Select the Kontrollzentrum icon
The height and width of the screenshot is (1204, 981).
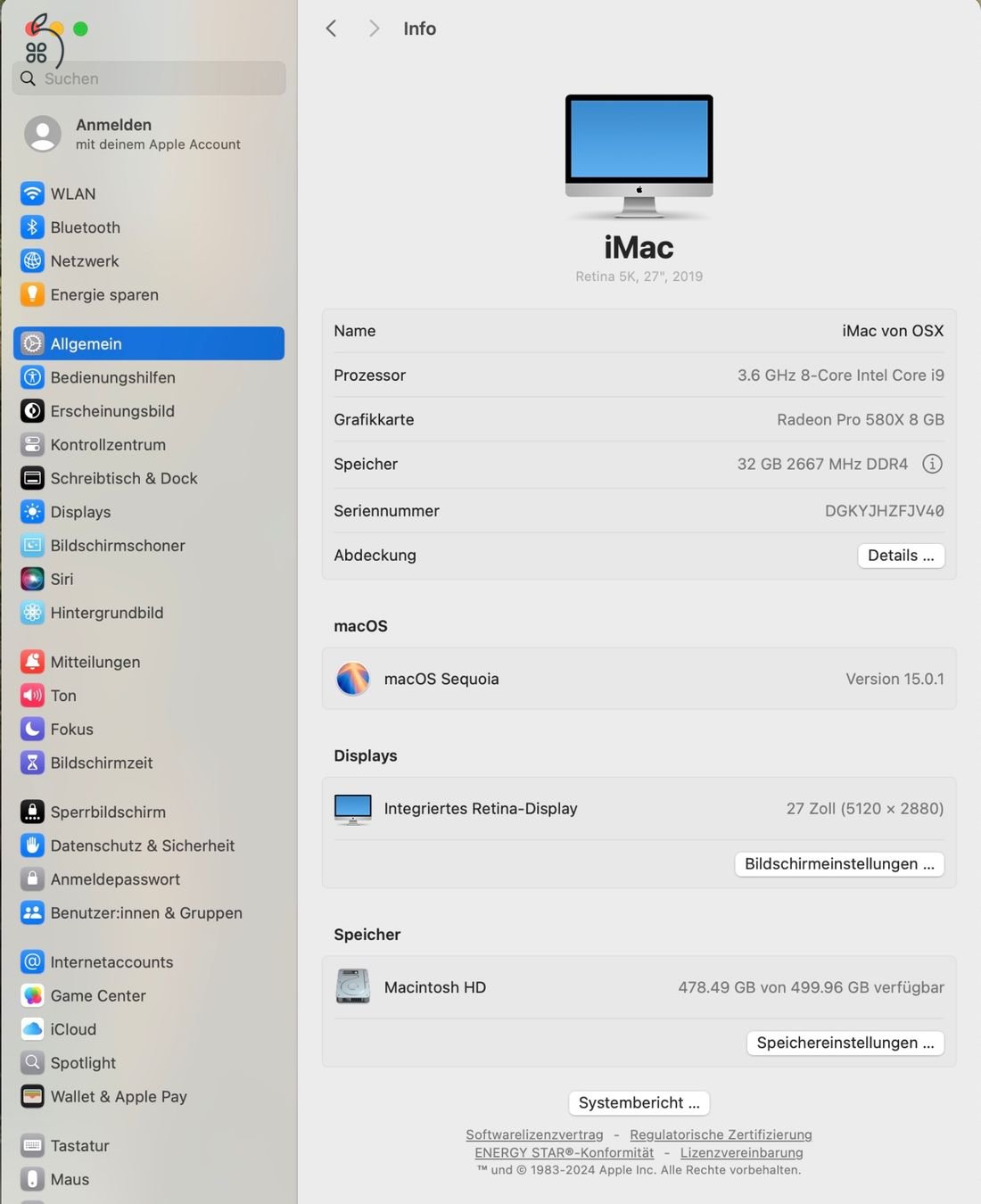[32, 444]
